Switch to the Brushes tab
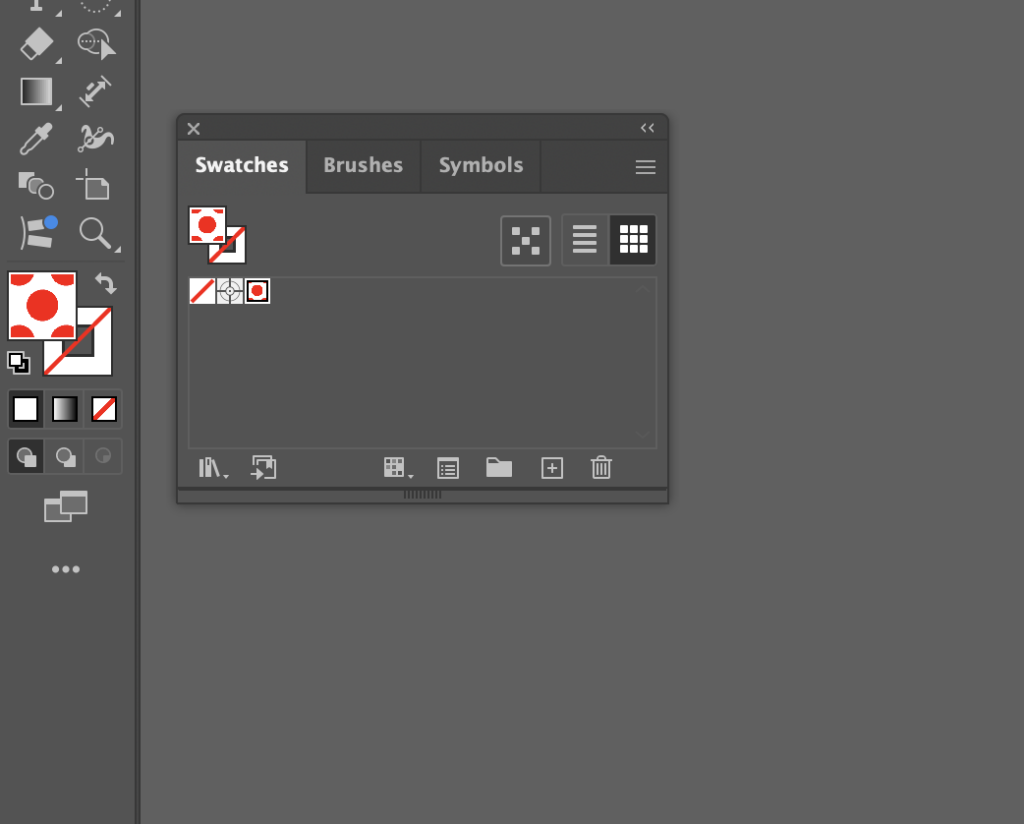The image size is (1024, 824). (x=362, y=166)
